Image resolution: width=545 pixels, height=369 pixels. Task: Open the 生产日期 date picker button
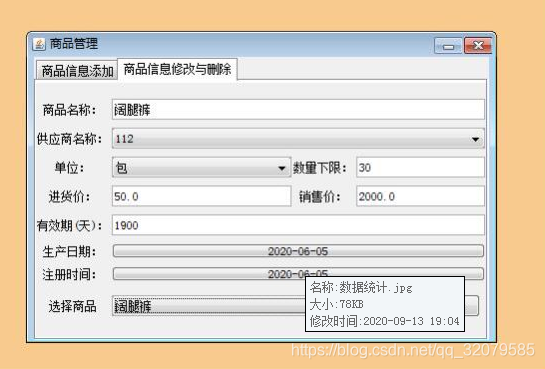[x=298, y=251]
